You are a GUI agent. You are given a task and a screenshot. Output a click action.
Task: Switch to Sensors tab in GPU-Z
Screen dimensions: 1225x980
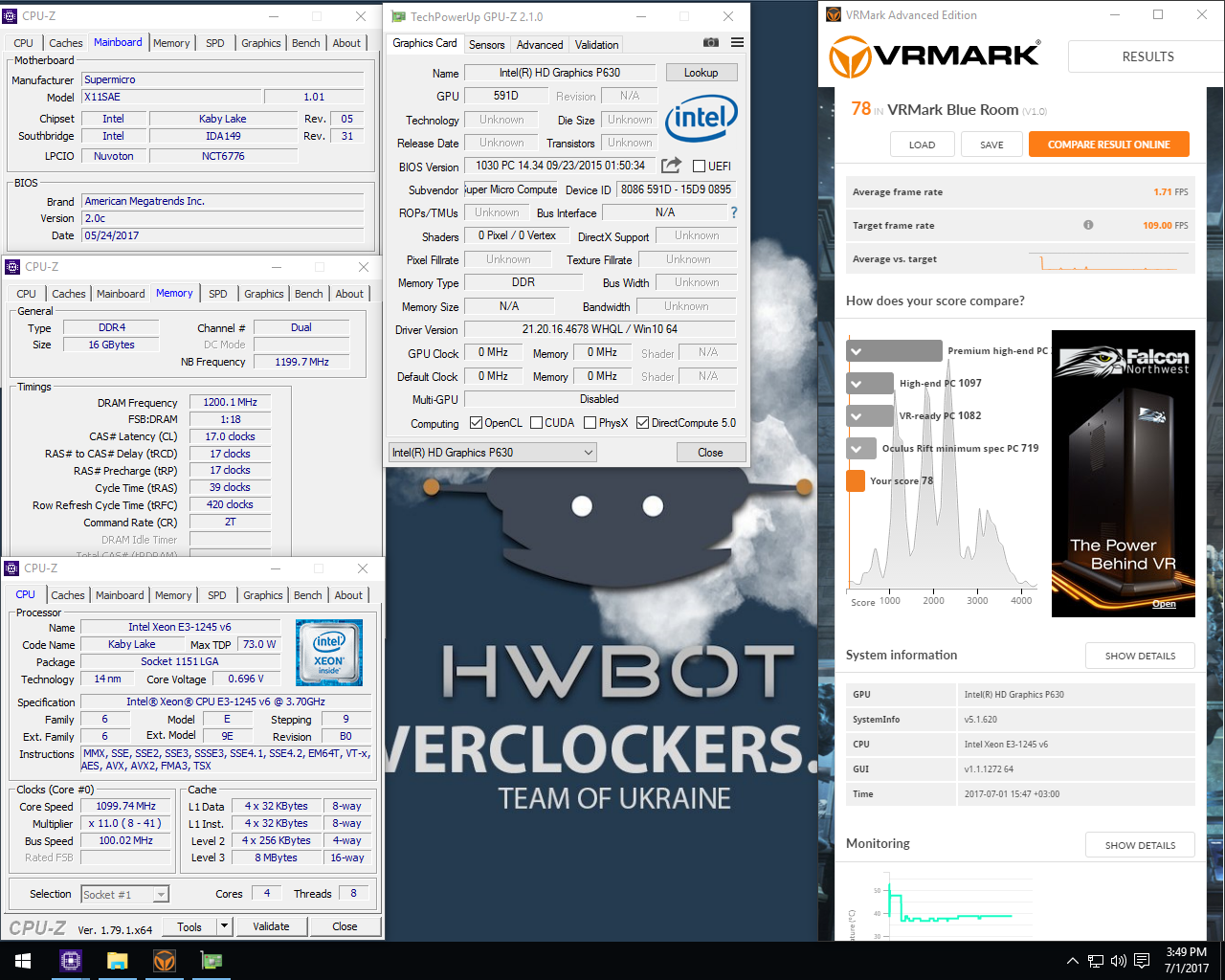486,44
